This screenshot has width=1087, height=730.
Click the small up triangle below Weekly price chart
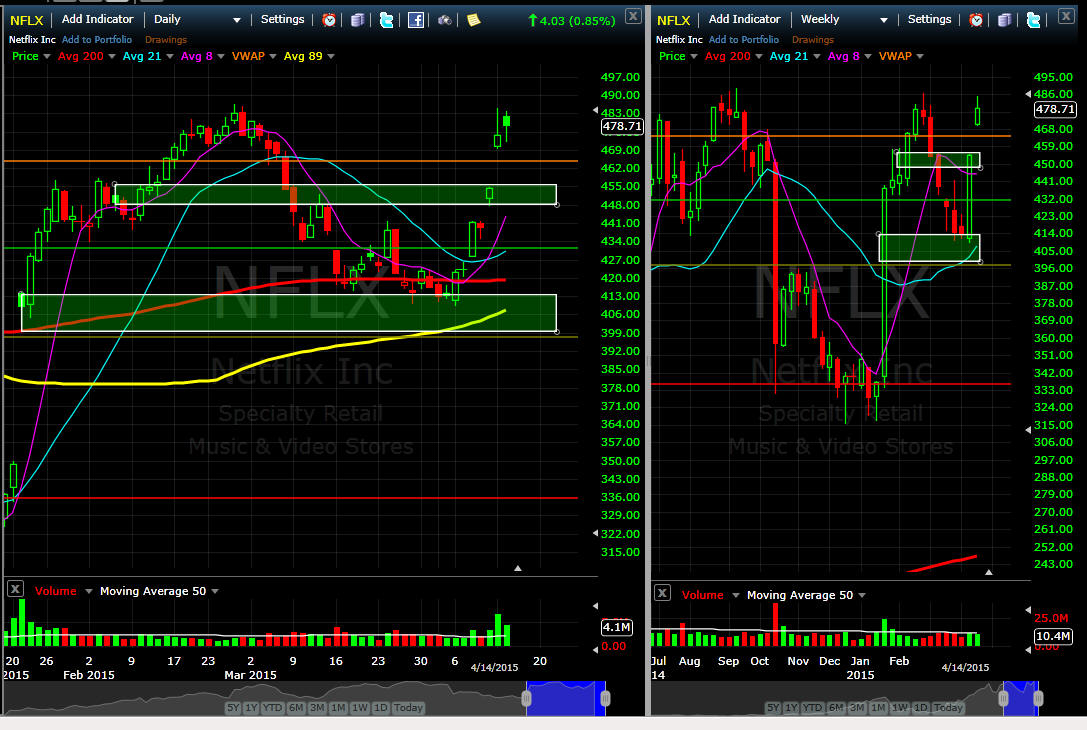tap(989, 572)
